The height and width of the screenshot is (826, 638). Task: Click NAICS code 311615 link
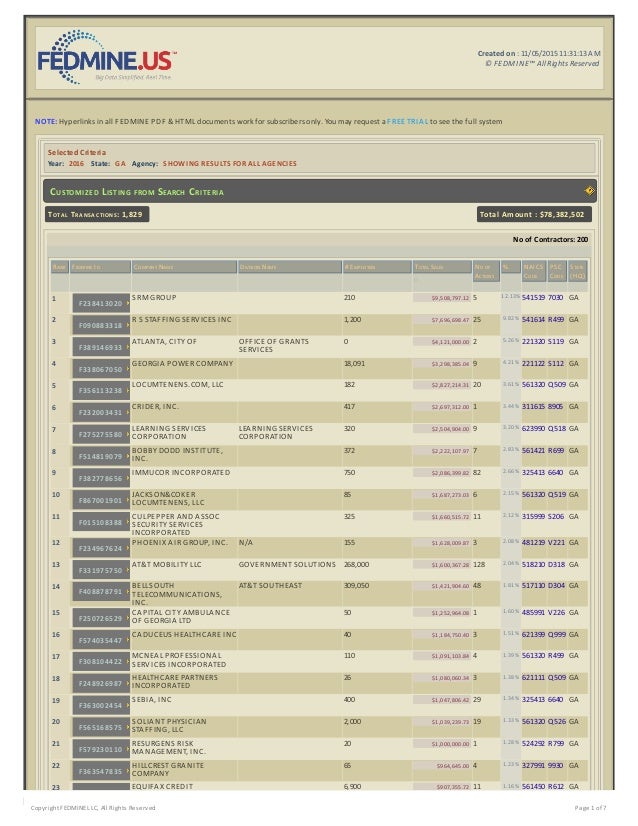[x=533, y=407]
